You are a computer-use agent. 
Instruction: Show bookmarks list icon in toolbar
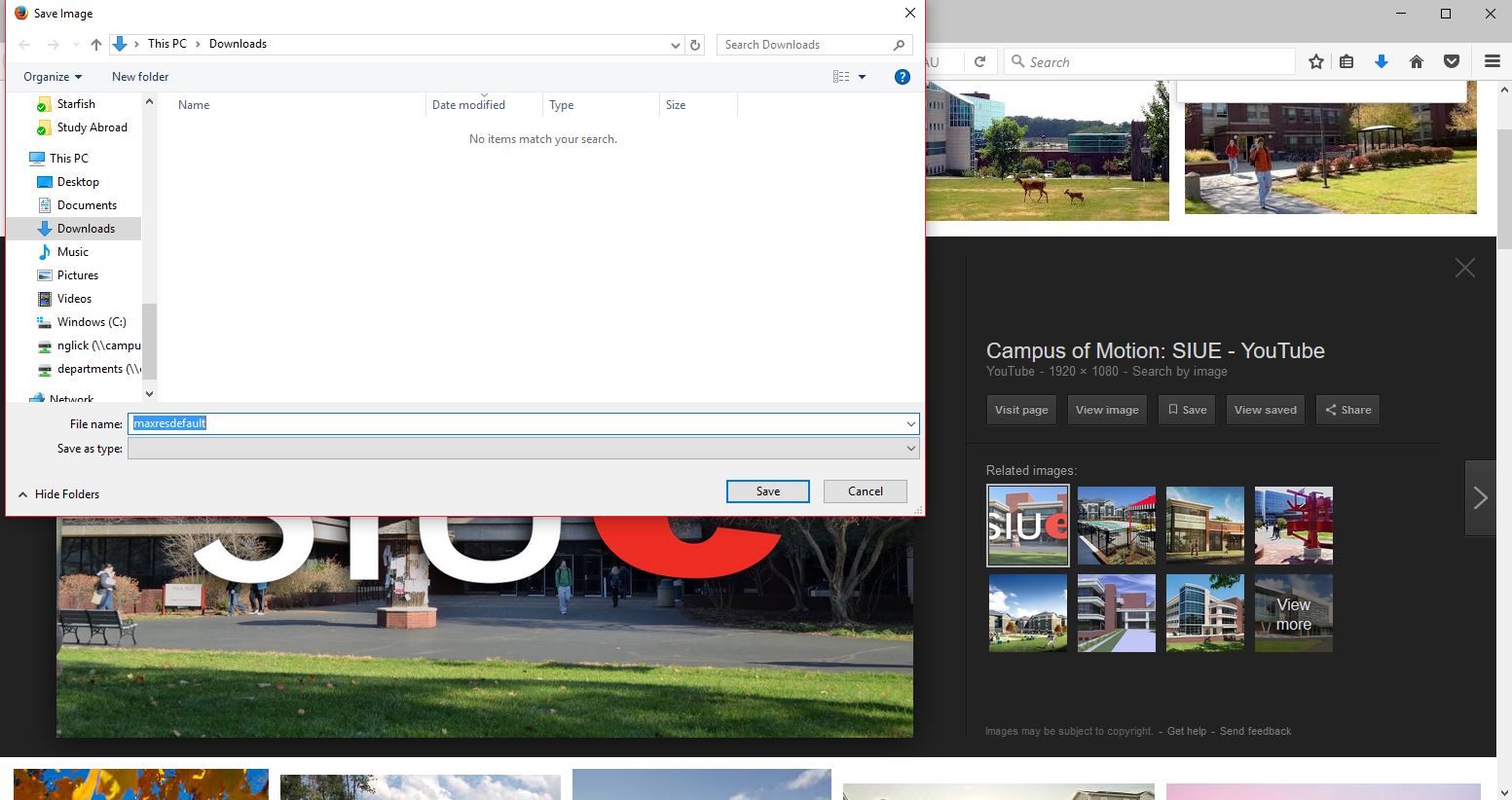point(1346,61)
